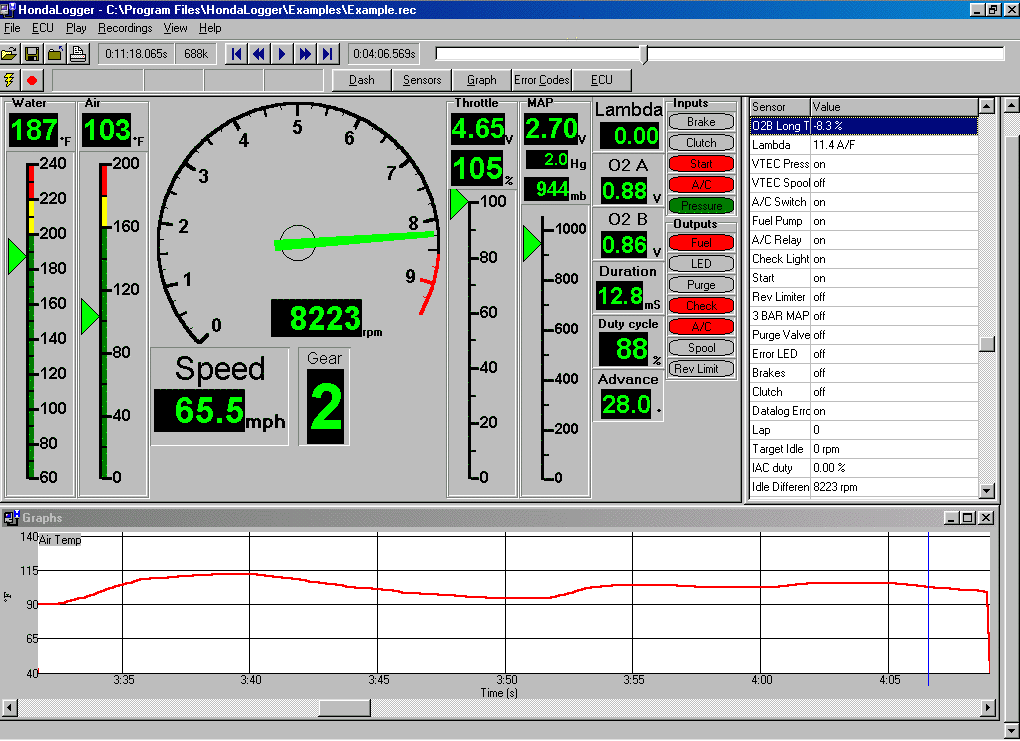Click the Value column header
This screenshot has height=741, width=1020.
(x=894, y=107)
